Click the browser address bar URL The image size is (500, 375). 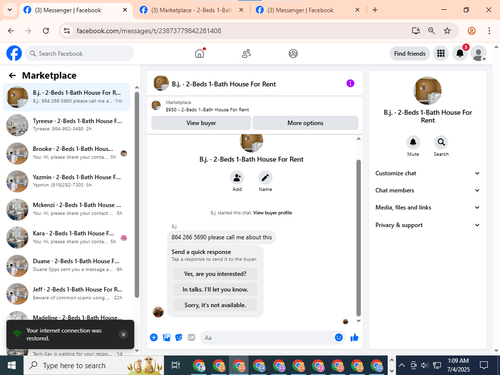(149, 31)
